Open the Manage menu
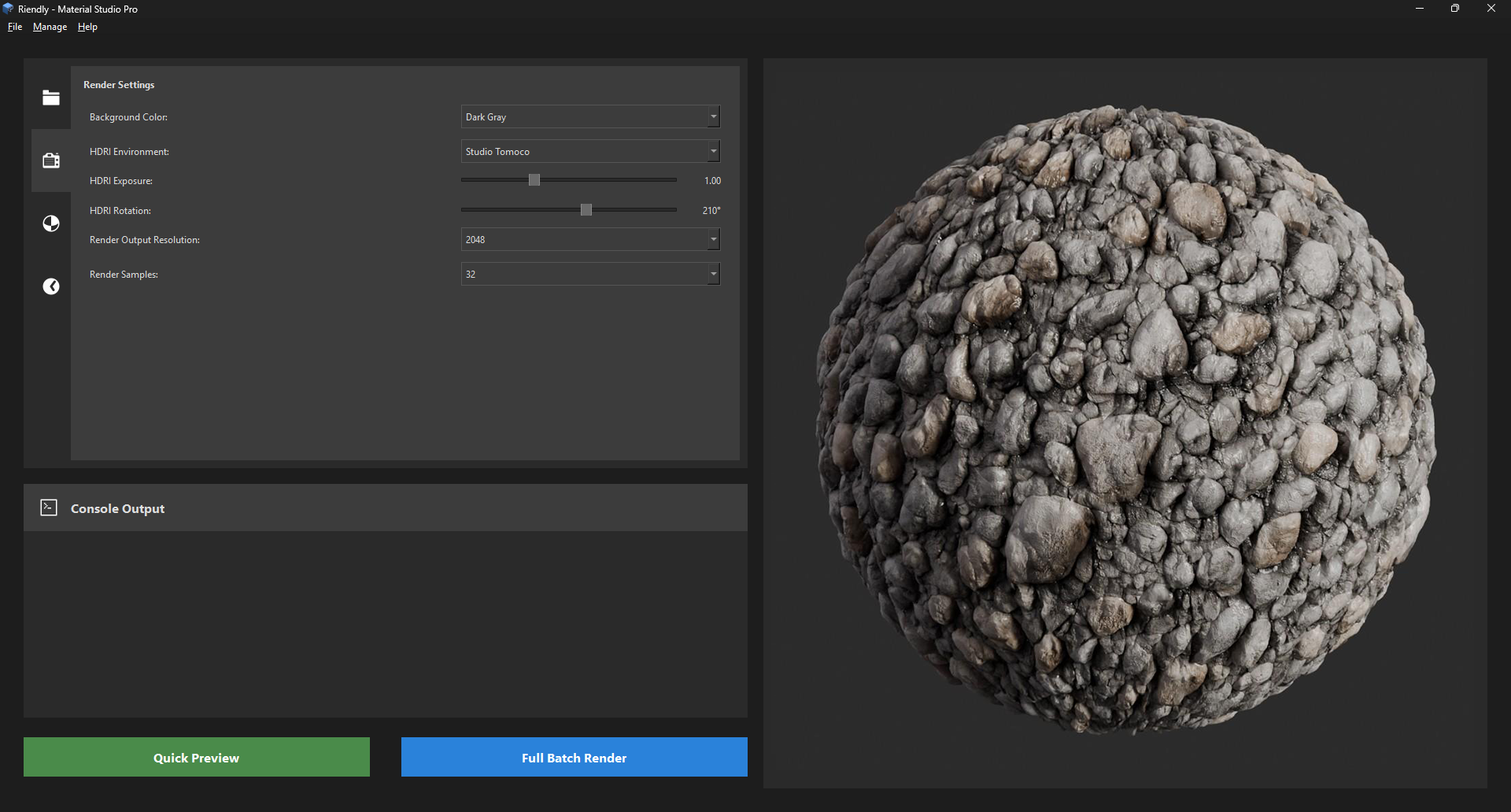This screenshot has height=812, width=1511. 50,27
